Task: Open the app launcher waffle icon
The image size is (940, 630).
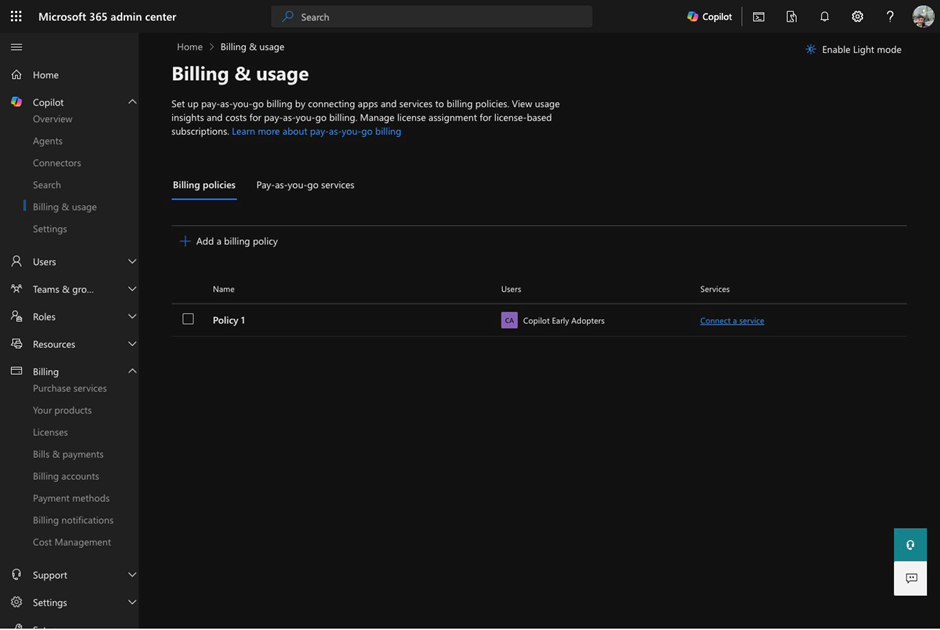Action: (16, 16)
